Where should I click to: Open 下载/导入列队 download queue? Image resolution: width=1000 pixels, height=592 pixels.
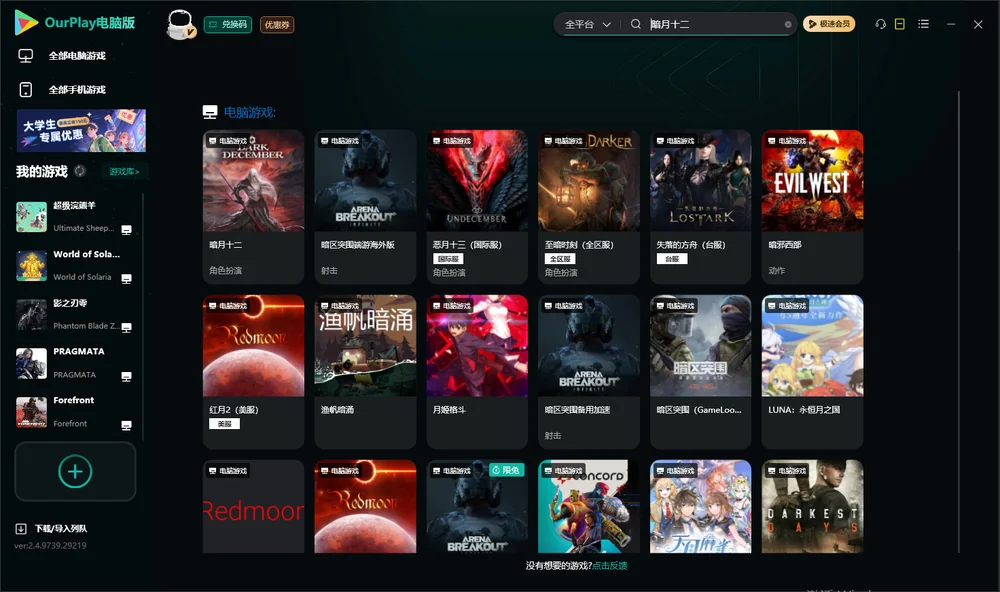61,529
